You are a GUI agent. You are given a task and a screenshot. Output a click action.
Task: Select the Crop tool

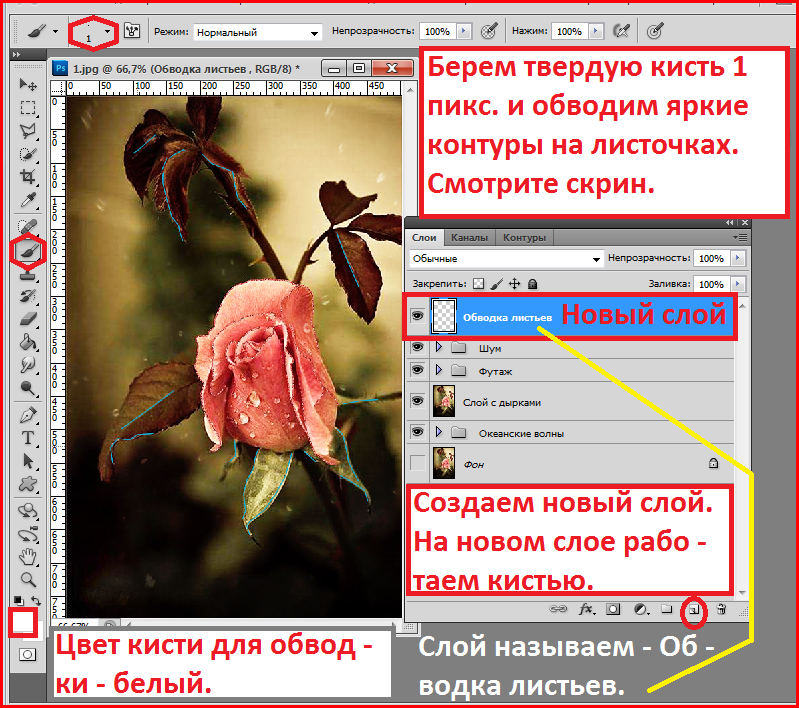click(x=28, y=177)
